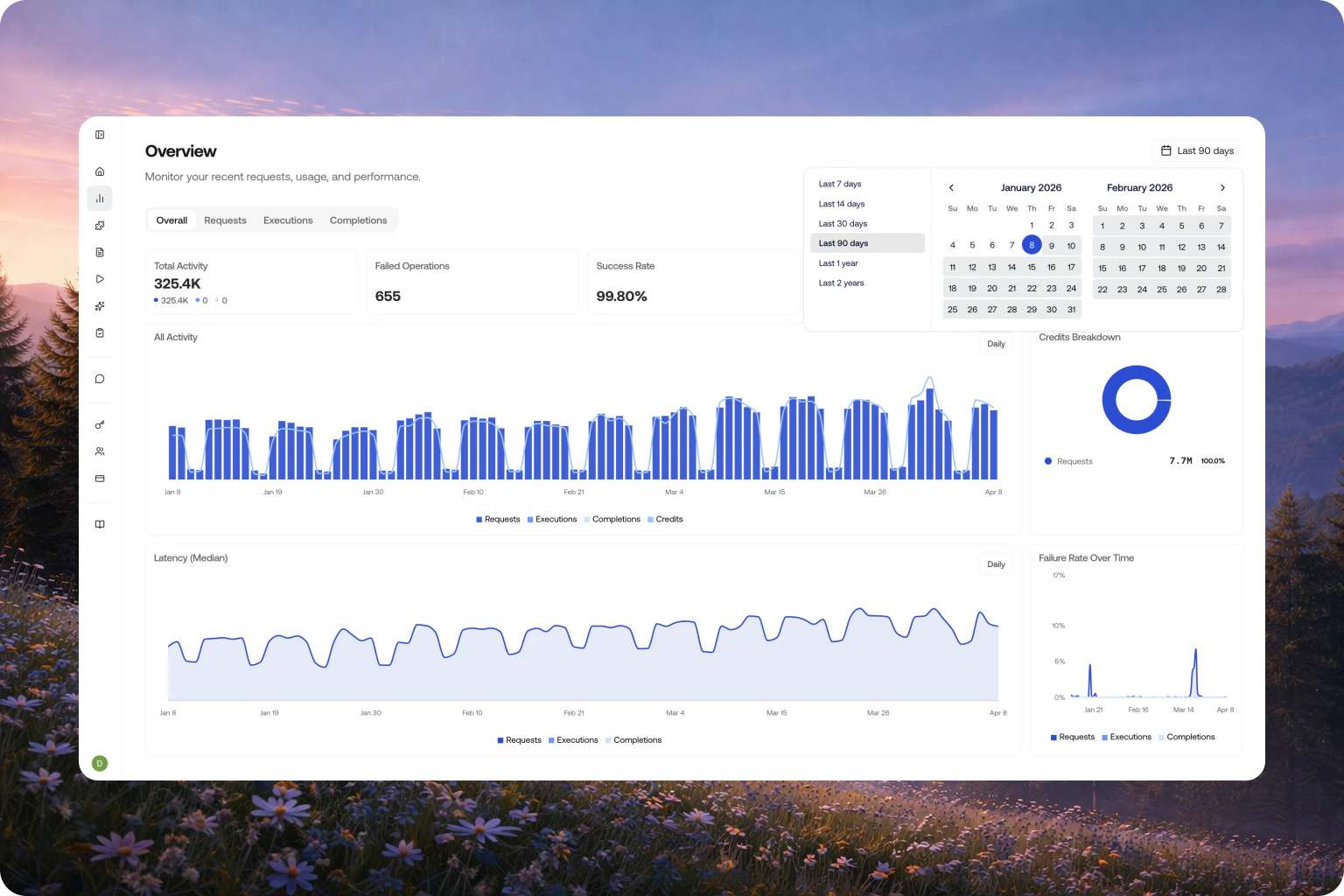Click the previous-month chevron in the calendar
1344x896 pixels.
[x=951, y=187]
